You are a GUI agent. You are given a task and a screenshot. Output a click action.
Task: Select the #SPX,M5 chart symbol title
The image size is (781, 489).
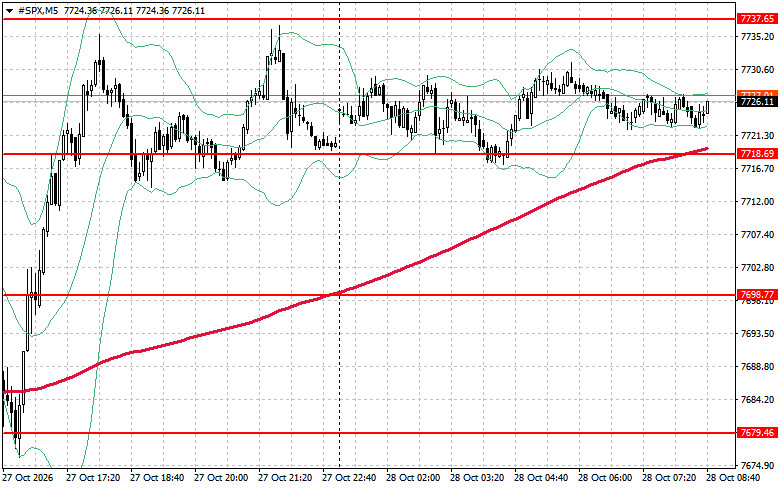[x=38, y=11]
